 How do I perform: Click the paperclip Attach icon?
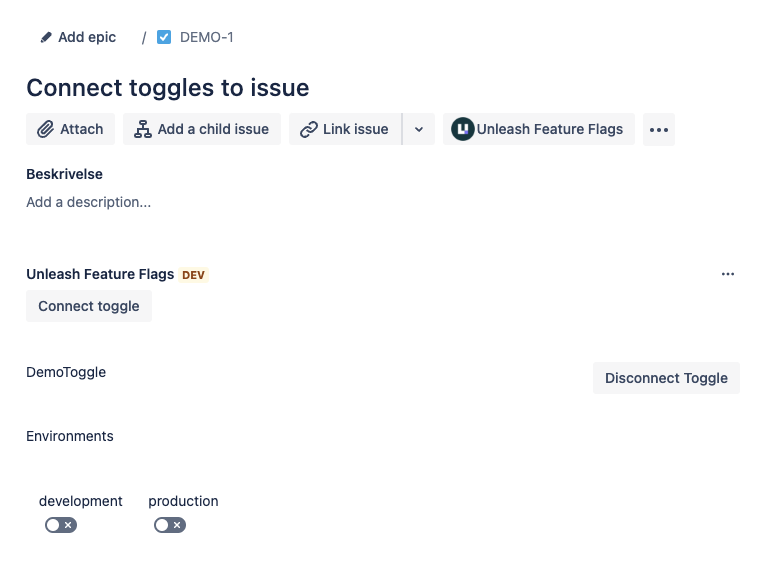point(45,129)
